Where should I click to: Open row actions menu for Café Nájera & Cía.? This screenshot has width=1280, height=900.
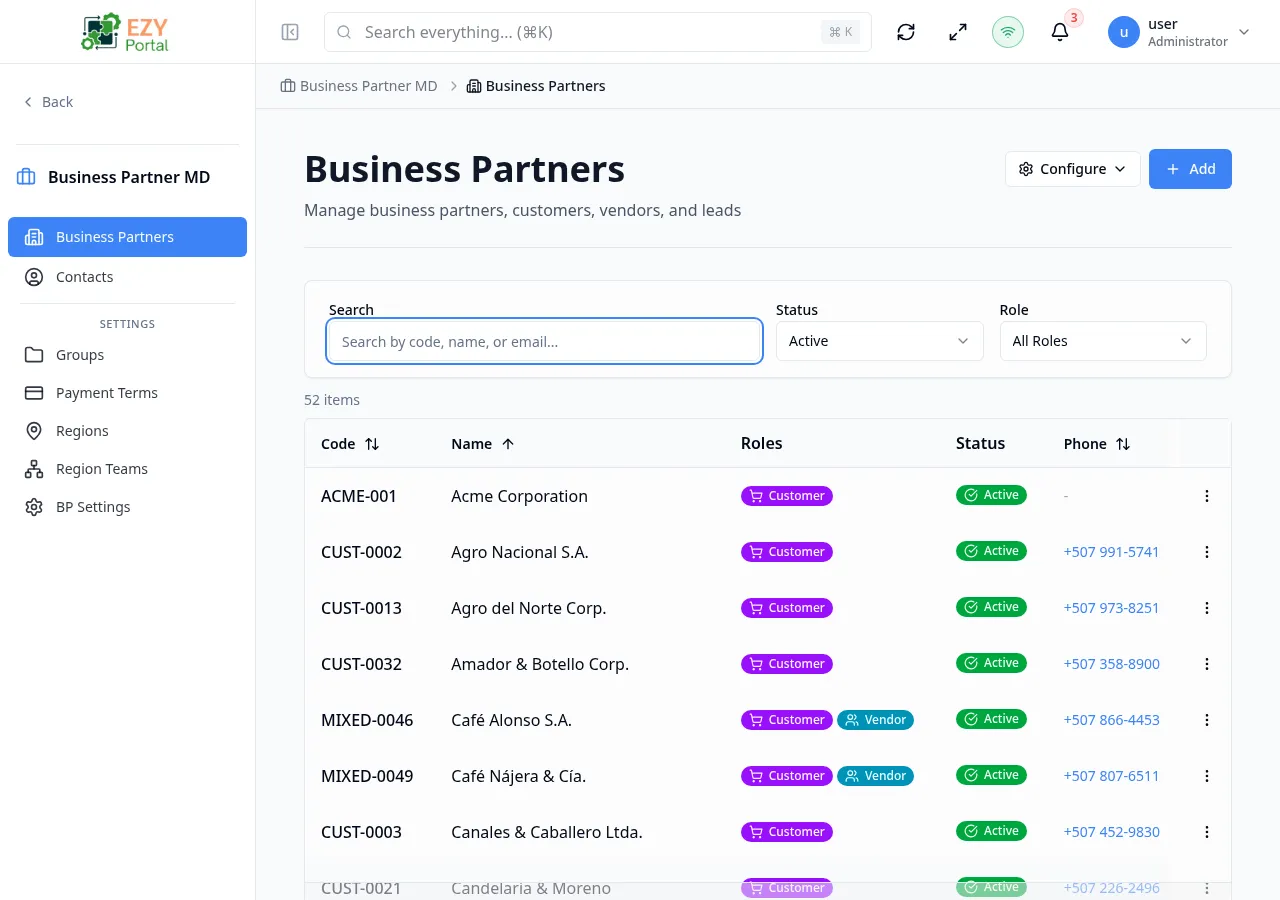1207,776
